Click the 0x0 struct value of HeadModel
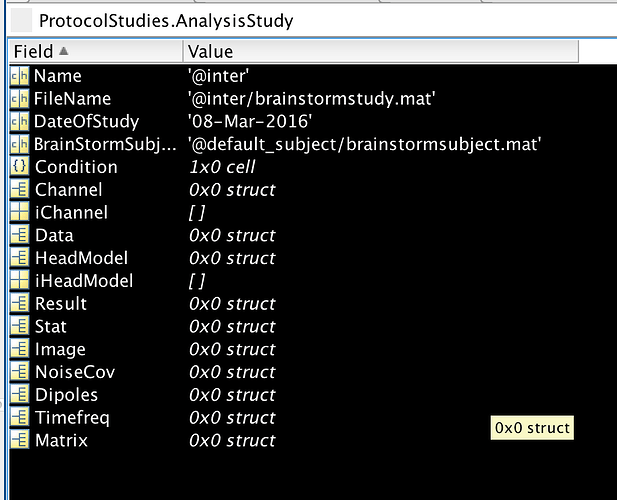The height and width of the screenshot is (500, 617). coord(232,258)
